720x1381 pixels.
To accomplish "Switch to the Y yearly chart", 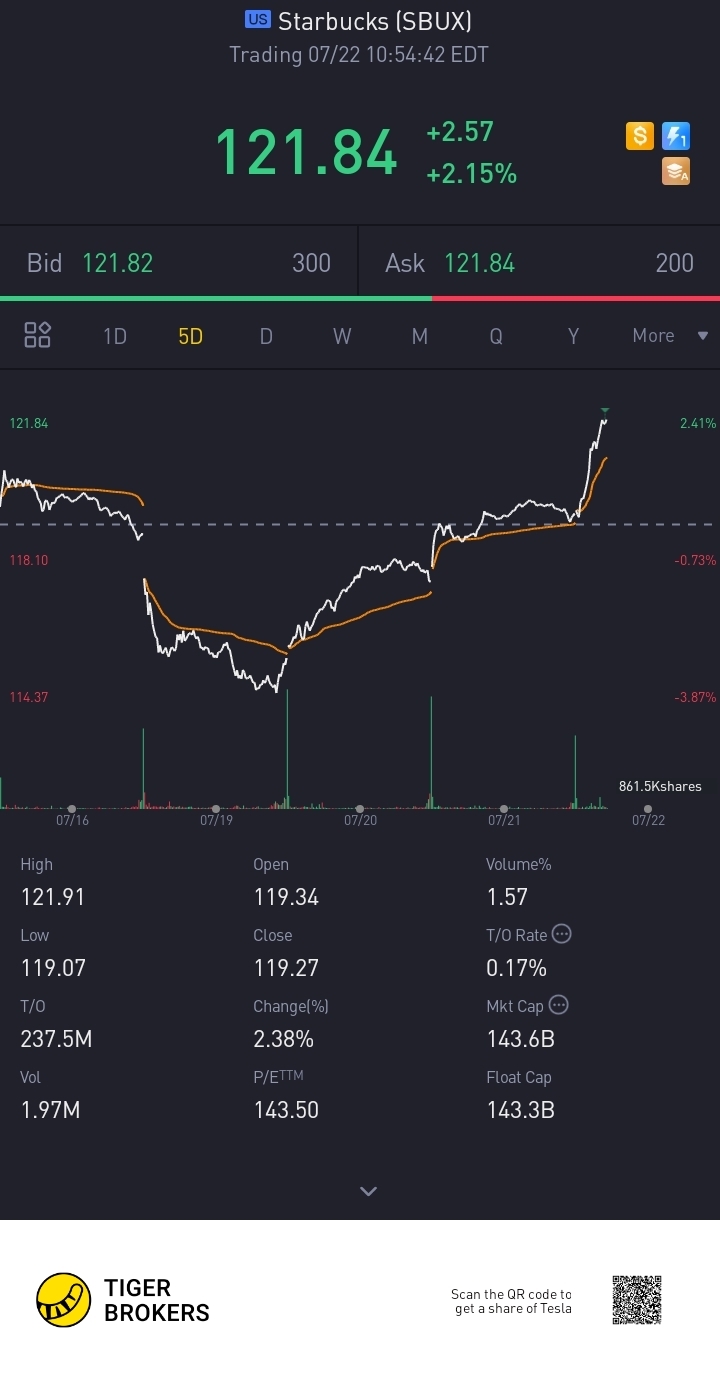I will [x=573, y=336].
